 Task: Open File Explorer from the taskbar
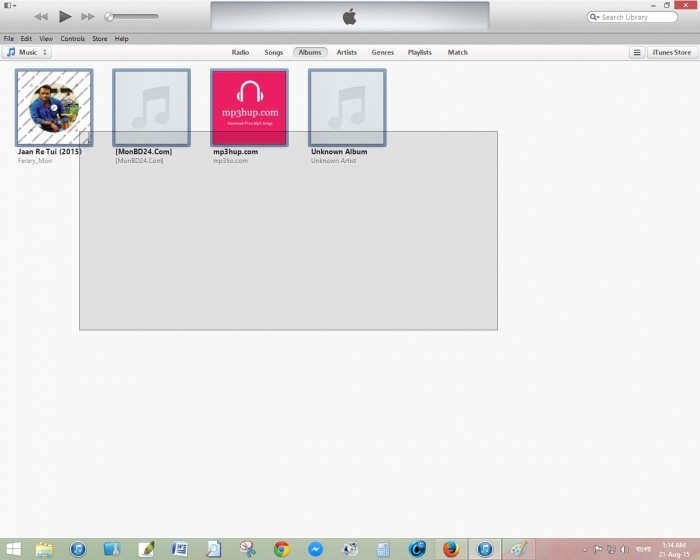[44, 549]
